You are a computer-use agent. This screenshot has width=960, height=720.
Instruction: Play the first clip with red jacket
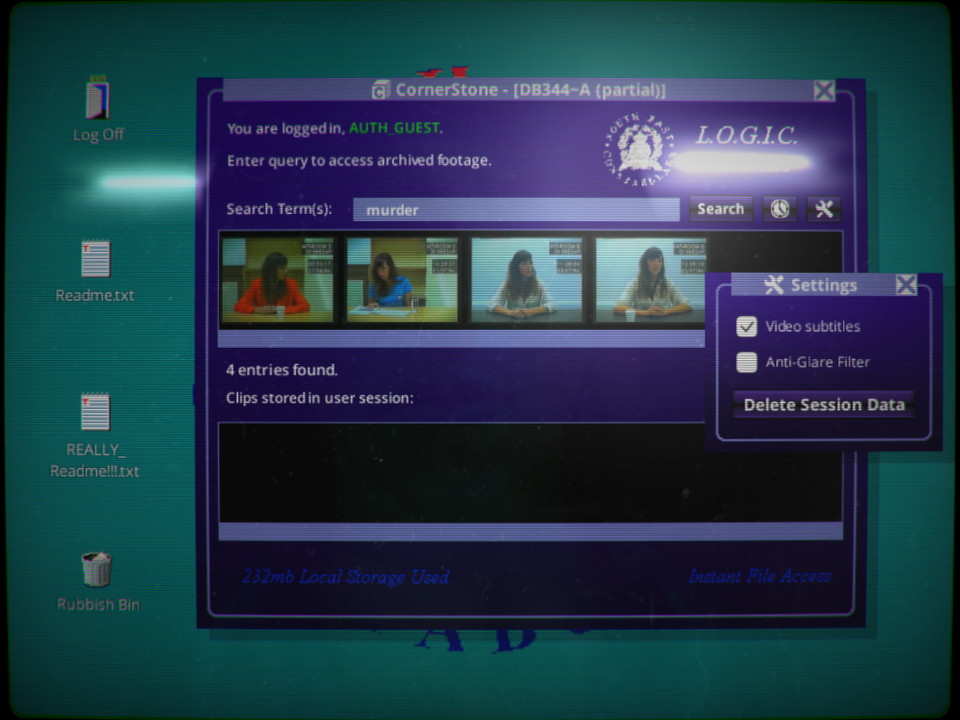[x=277, y=279]
